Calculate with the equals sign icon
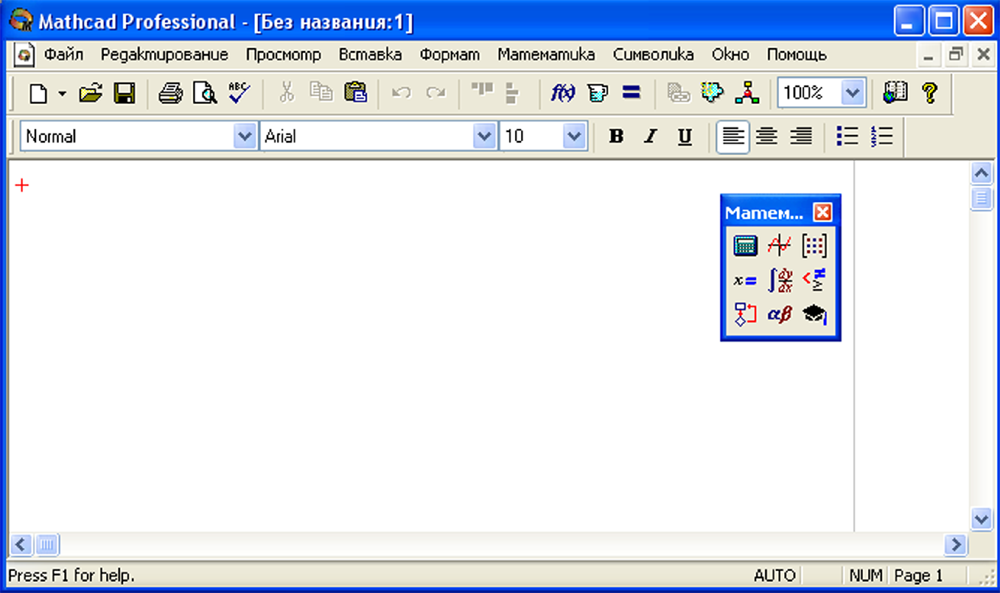The width and height of the screenshot is (1000, 593). (631, 93)
